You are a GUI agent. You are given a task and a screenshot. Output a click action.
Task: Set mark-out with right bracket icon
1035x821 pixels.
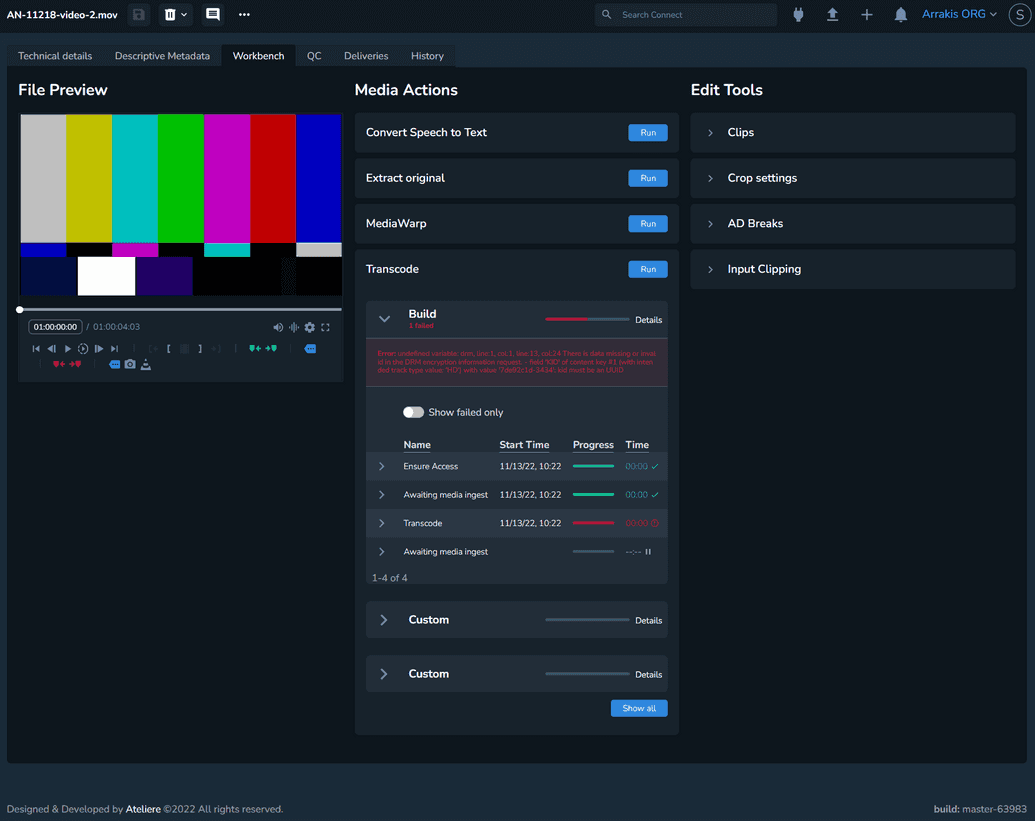click(200, 348)
